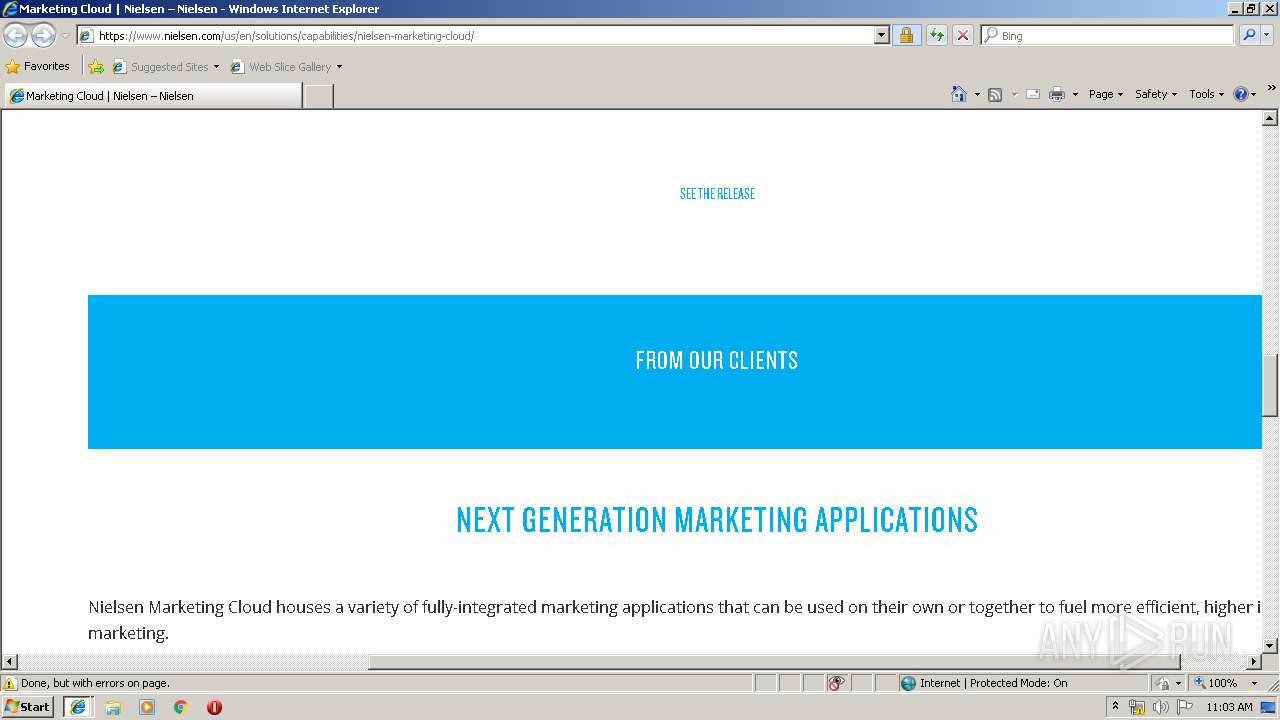Click the horizontal scrollbar thumb
Viewport: 1280px width, 720px height.
774,662
